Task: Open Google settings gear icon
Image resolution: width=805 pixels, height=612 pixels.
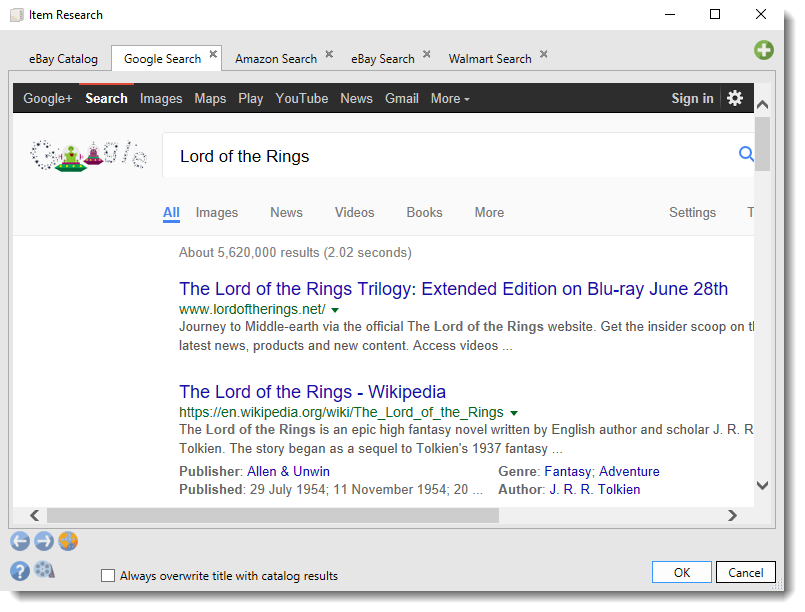Action: click(x=735, y=98)
